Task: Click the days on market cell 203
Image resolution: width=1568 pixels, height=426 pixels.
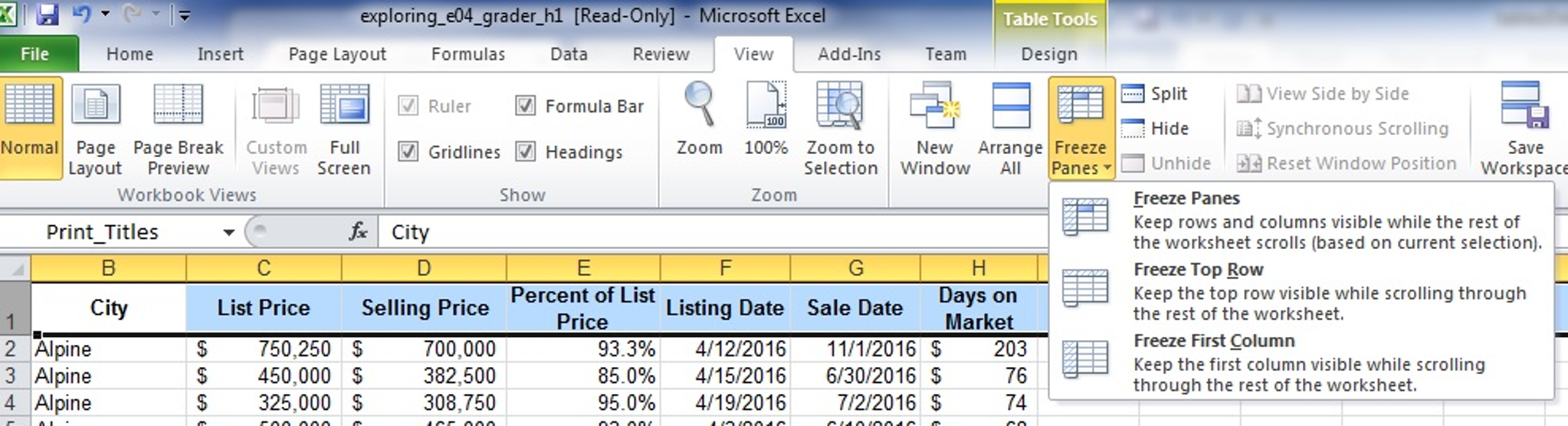Action: click(979, 349)
